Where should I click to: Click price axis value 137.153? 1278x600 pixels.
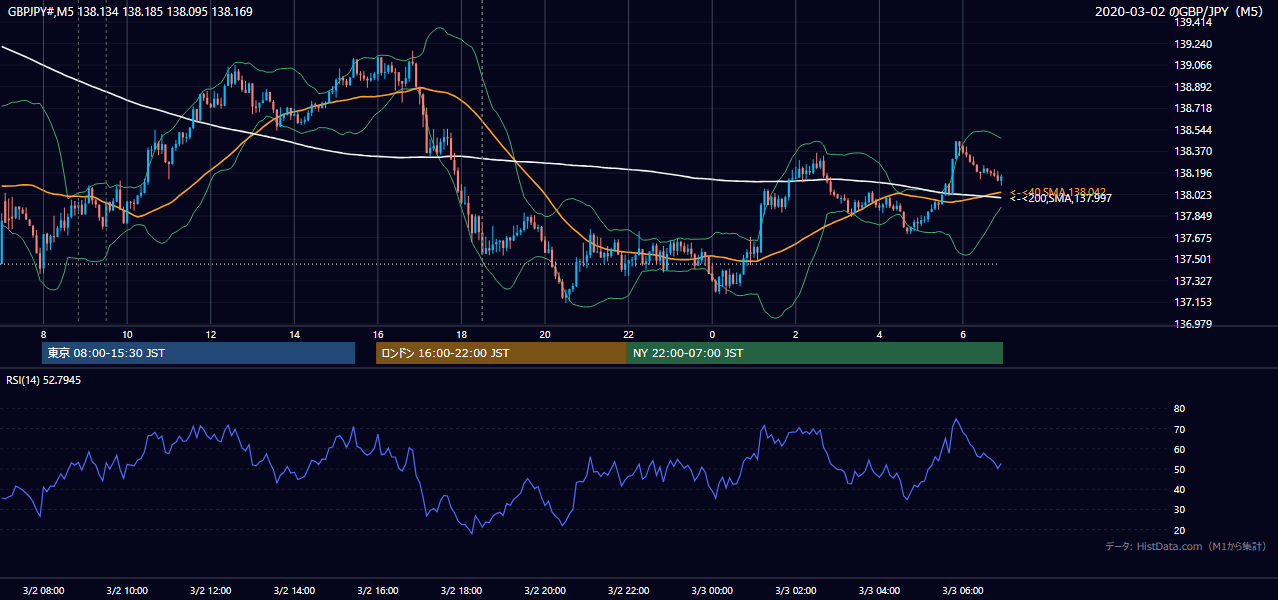tap(1194, 303)
